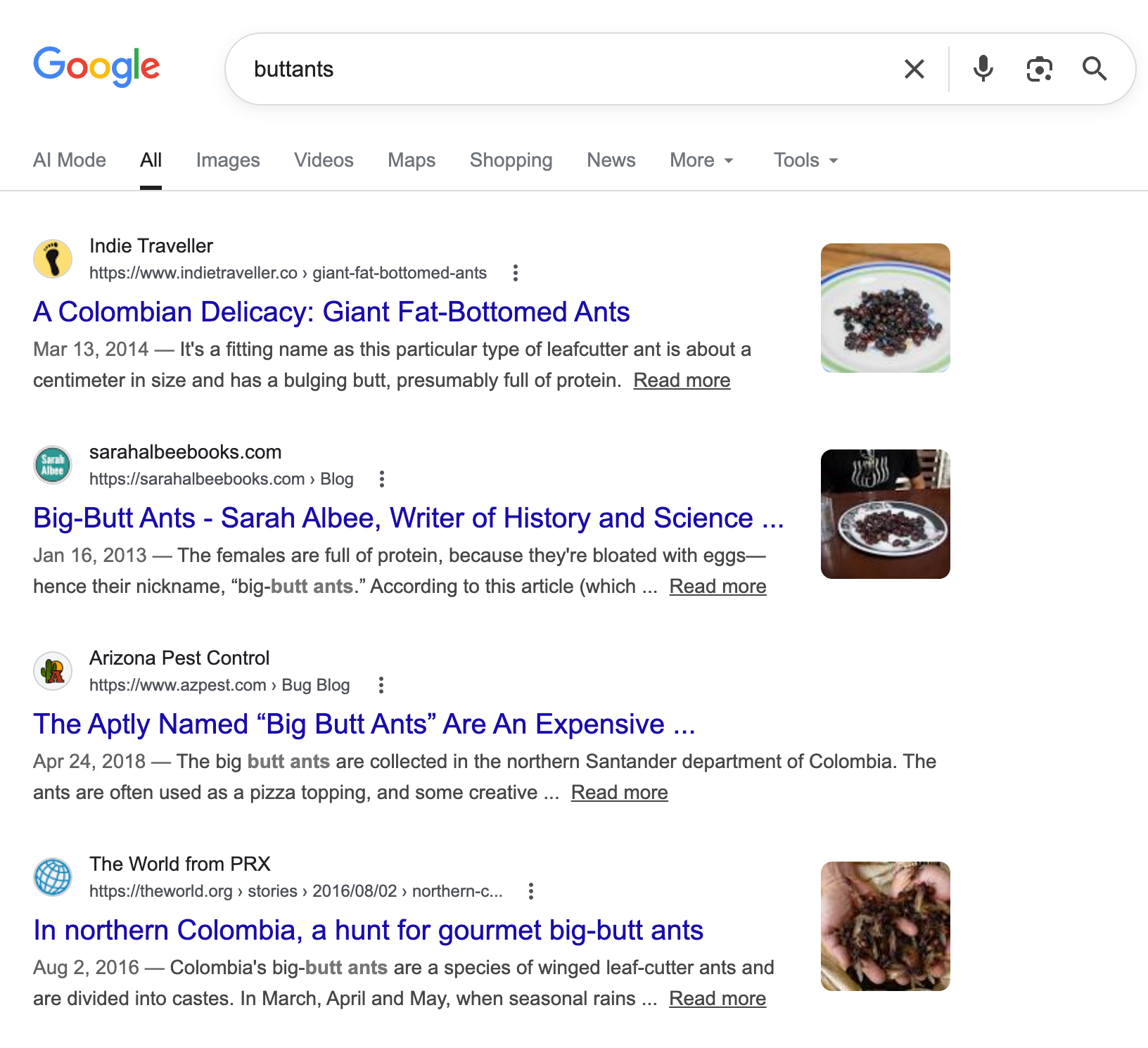Screen dimensions: 1148x1048
Task: Expand the Tools dropdown
Action: coord(805,160)
